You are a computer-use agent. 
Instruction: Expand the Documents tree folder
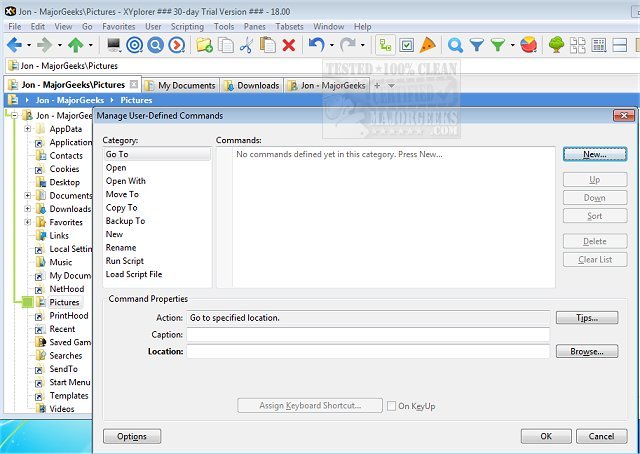pyautogui.click(x=27, y=196)
